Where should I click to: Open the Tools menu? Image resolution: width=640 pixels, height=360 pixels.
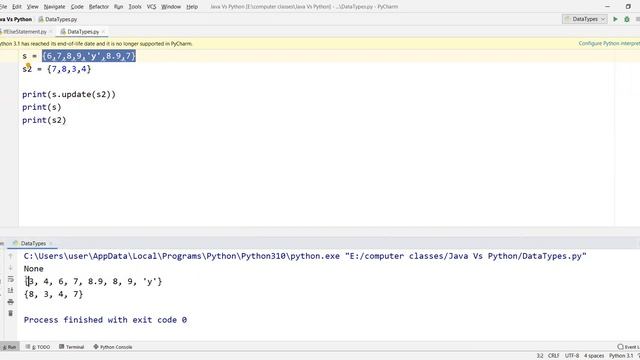coord(135,7)
